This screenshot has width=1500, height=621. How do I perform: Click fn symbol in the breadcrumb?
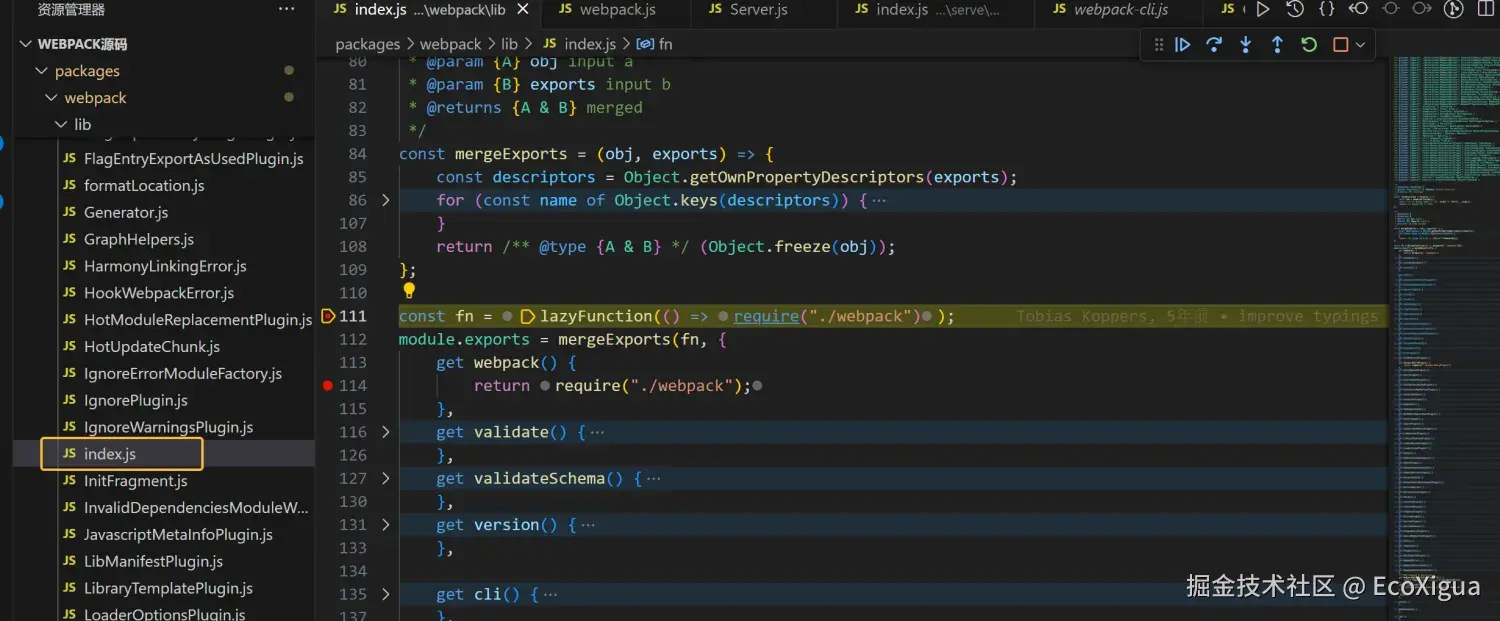[x=655, y=44]
